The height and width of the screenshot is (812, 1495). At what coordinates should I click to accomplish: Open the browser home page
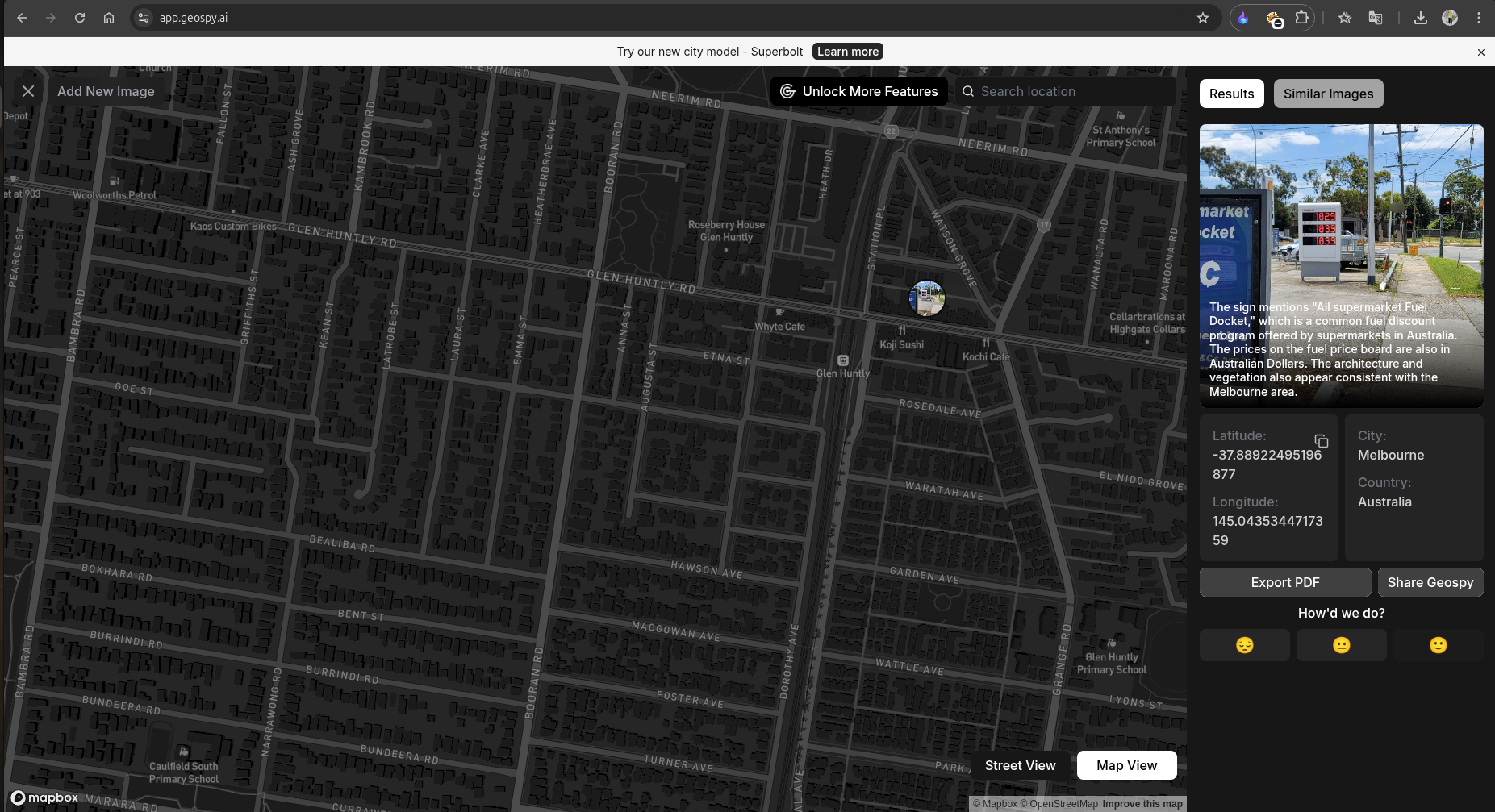109,18
